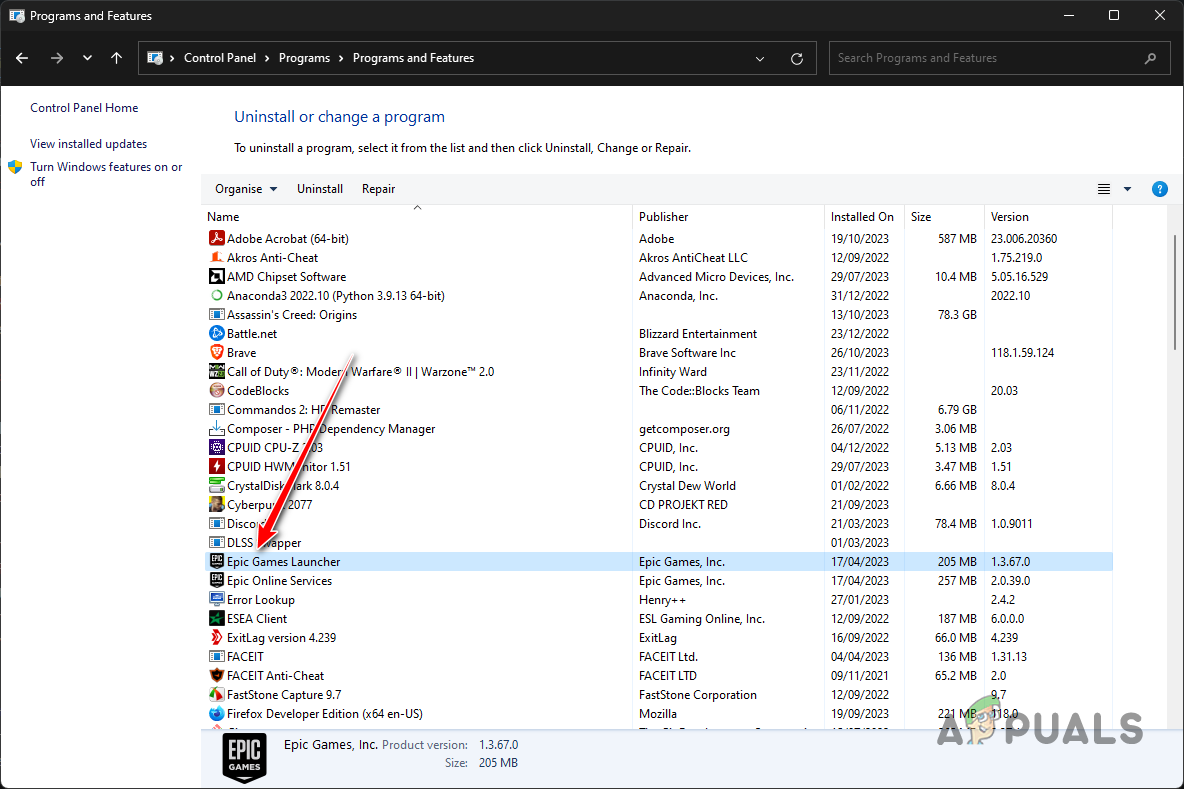Sort by the Size column header
1184x789 pixels.
pos(920,217)
